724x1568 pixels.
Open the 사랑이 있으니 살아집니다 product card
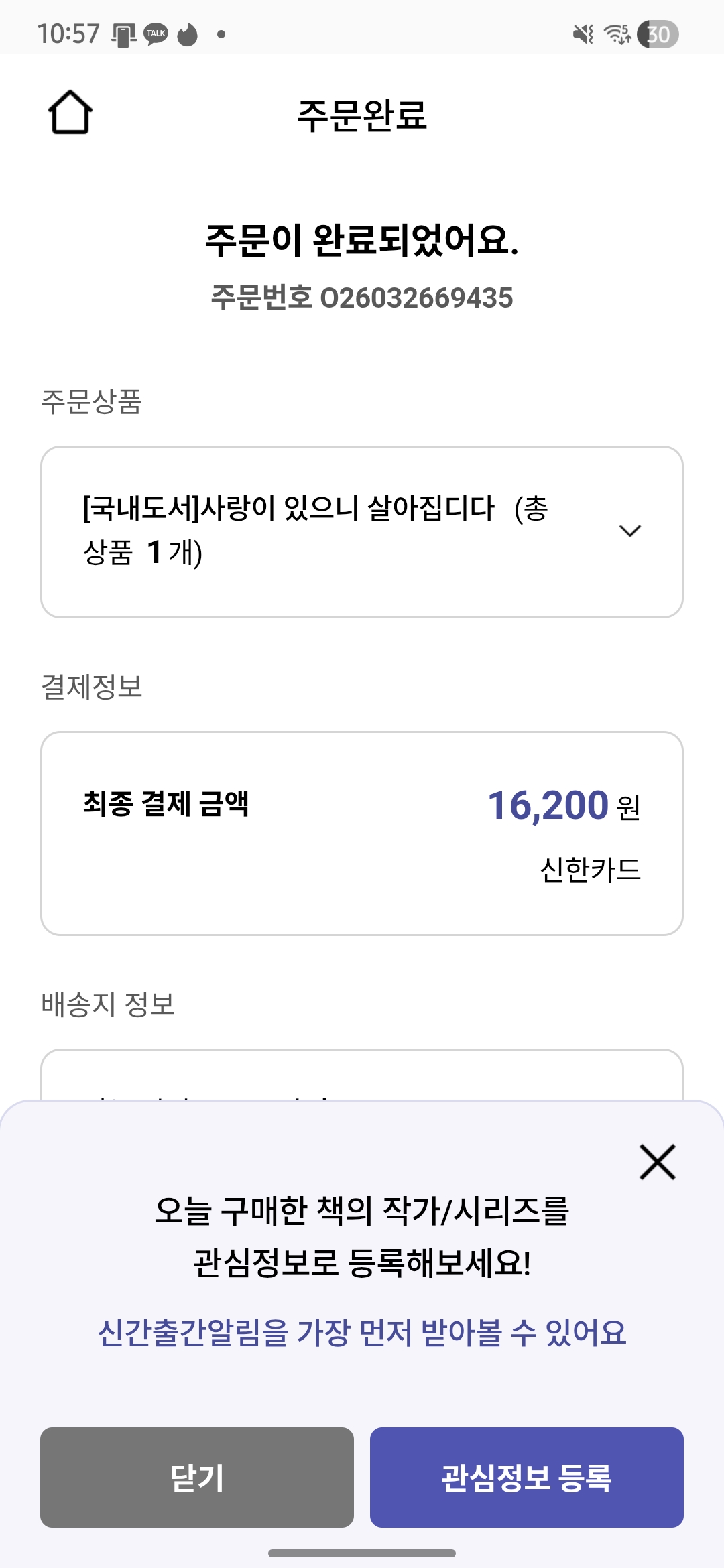[x=362, y=532]
